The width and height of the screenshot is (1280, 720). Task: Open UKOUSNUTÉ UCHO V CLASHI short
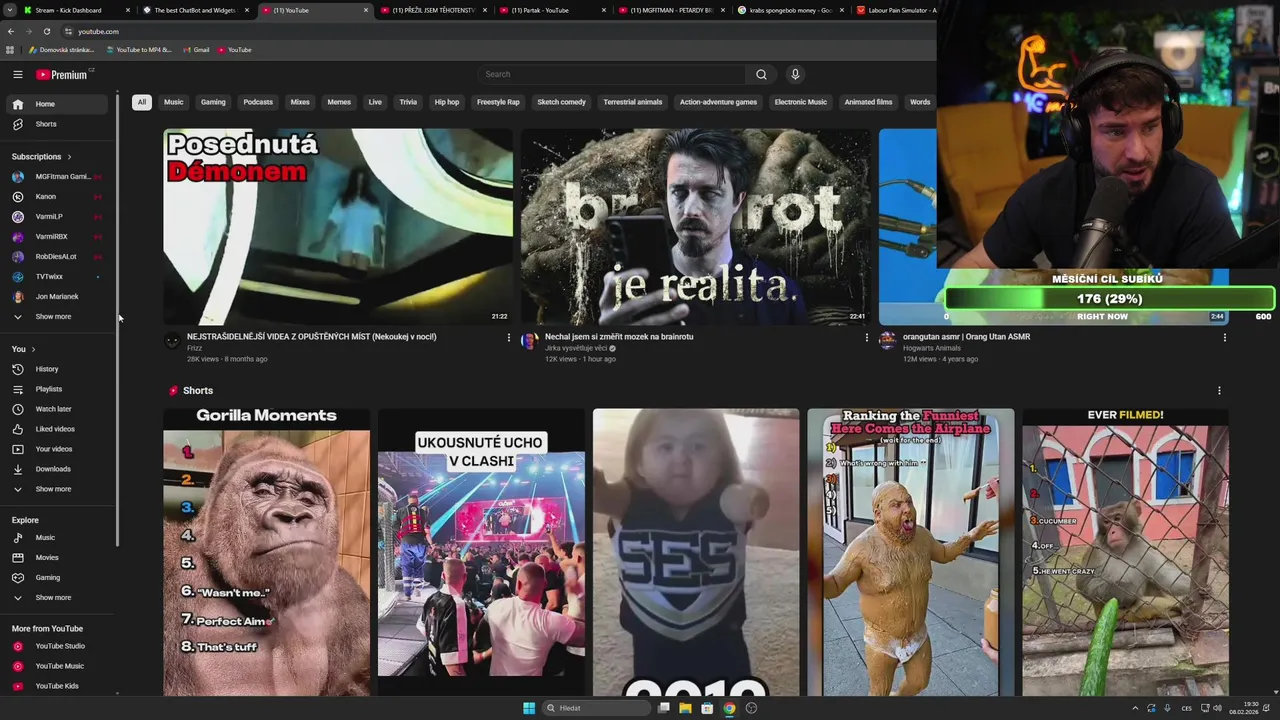(x=481, y=552)
